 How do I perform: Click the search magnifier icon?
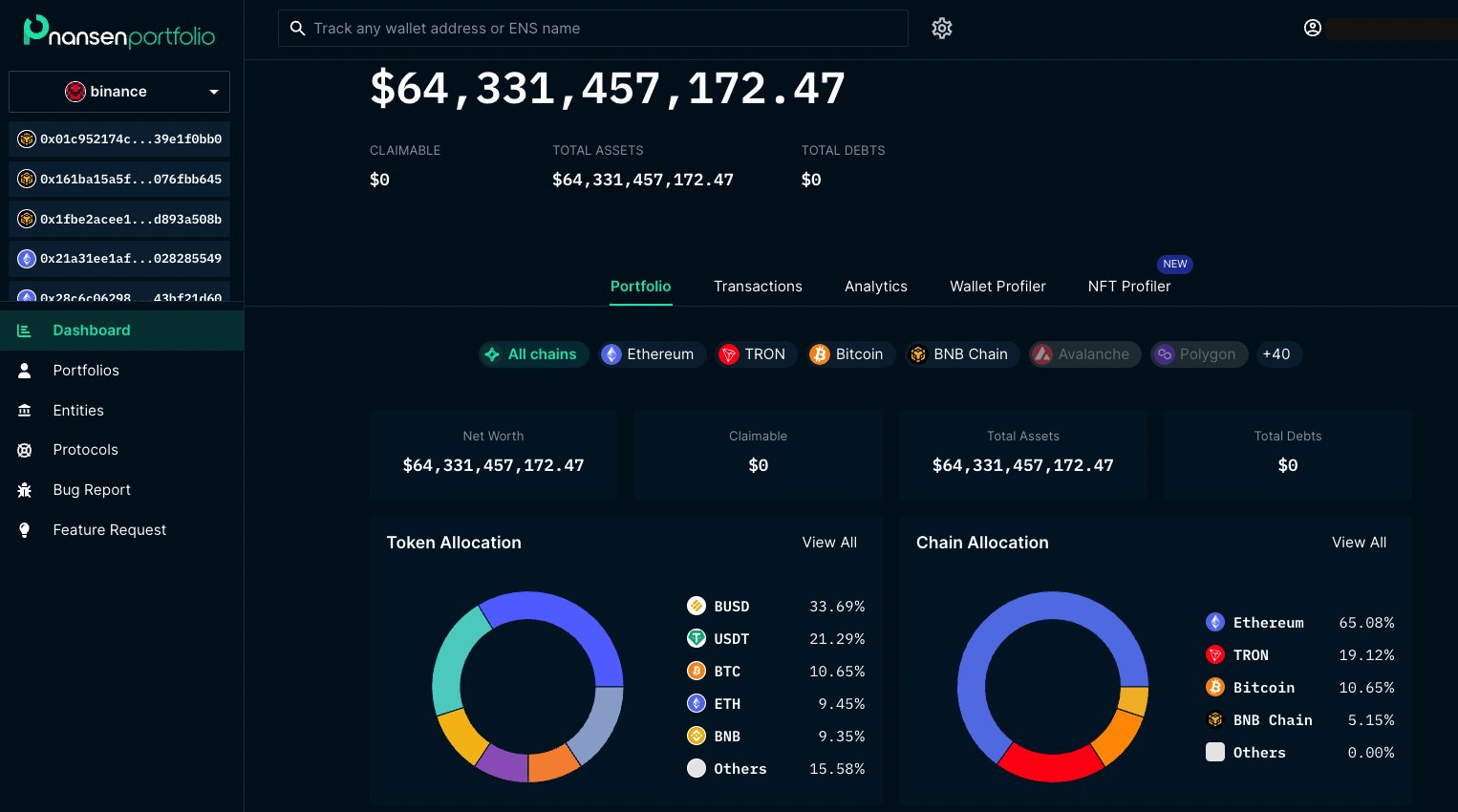coord(297,29)
